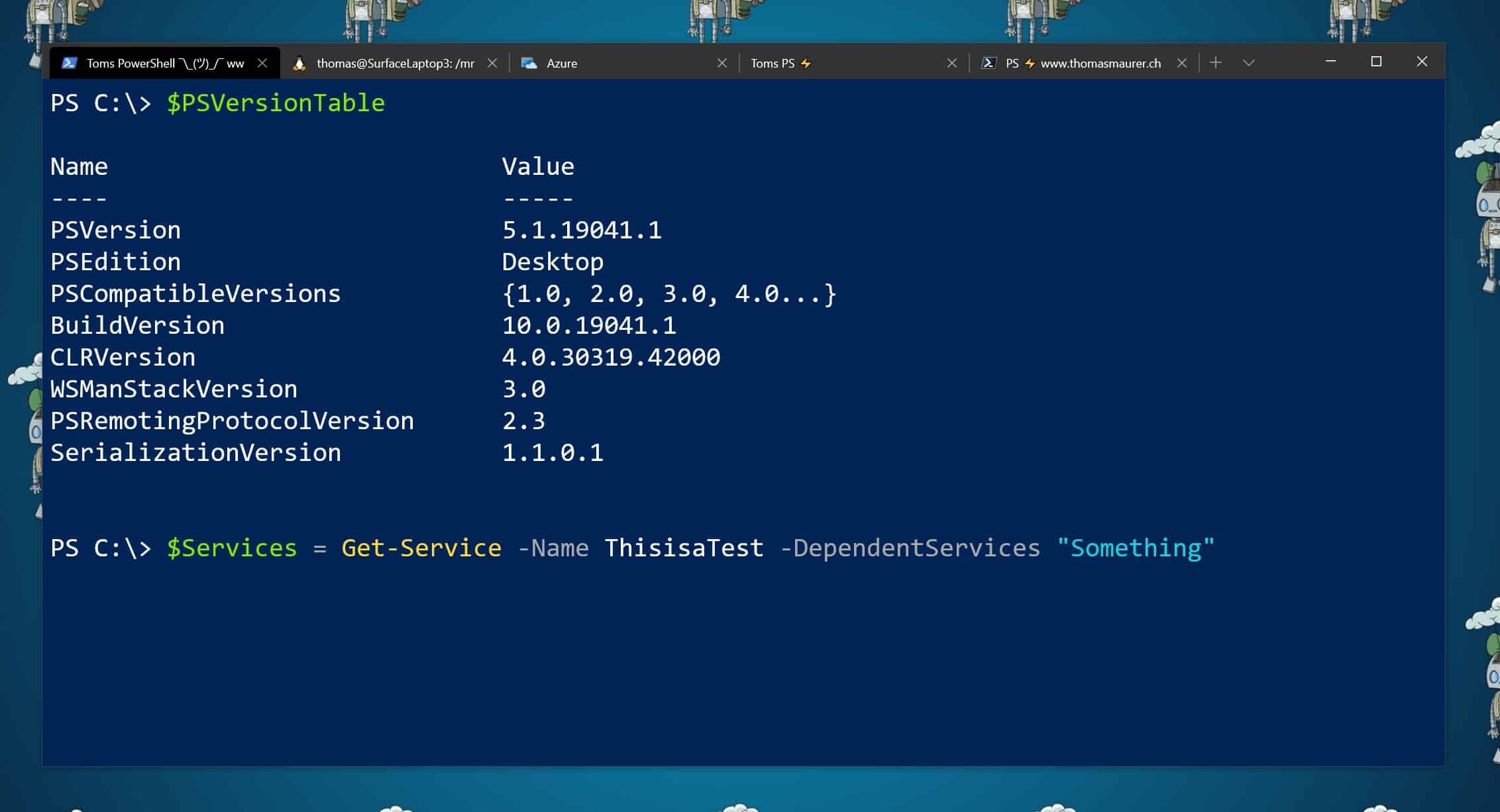The image size is (1500, 812).
Task: Select the PowerShell icon on Toms PowerShell tab
Action: 70,63
